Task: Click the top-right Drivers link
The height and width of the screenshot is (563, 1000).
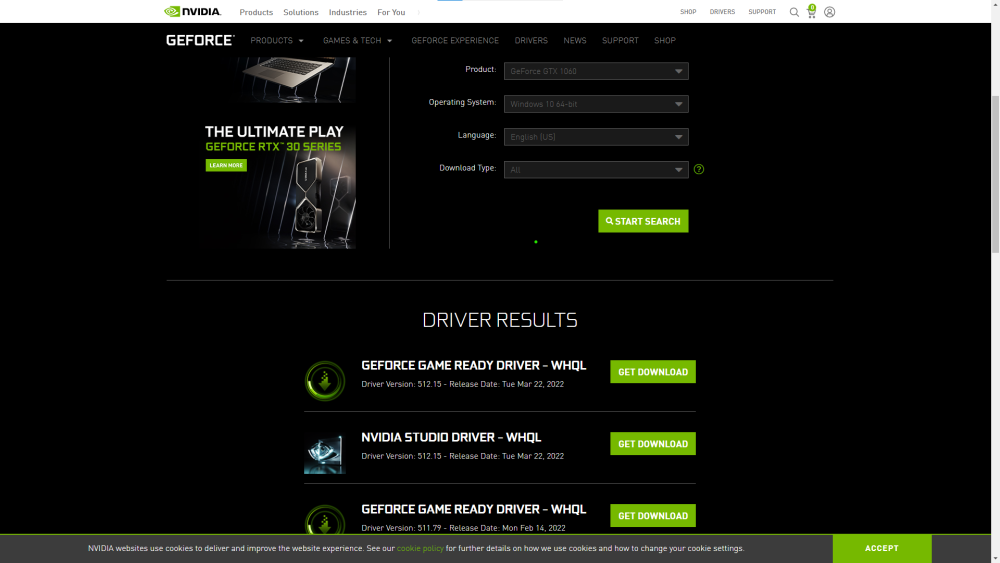Action: (722, 12)
